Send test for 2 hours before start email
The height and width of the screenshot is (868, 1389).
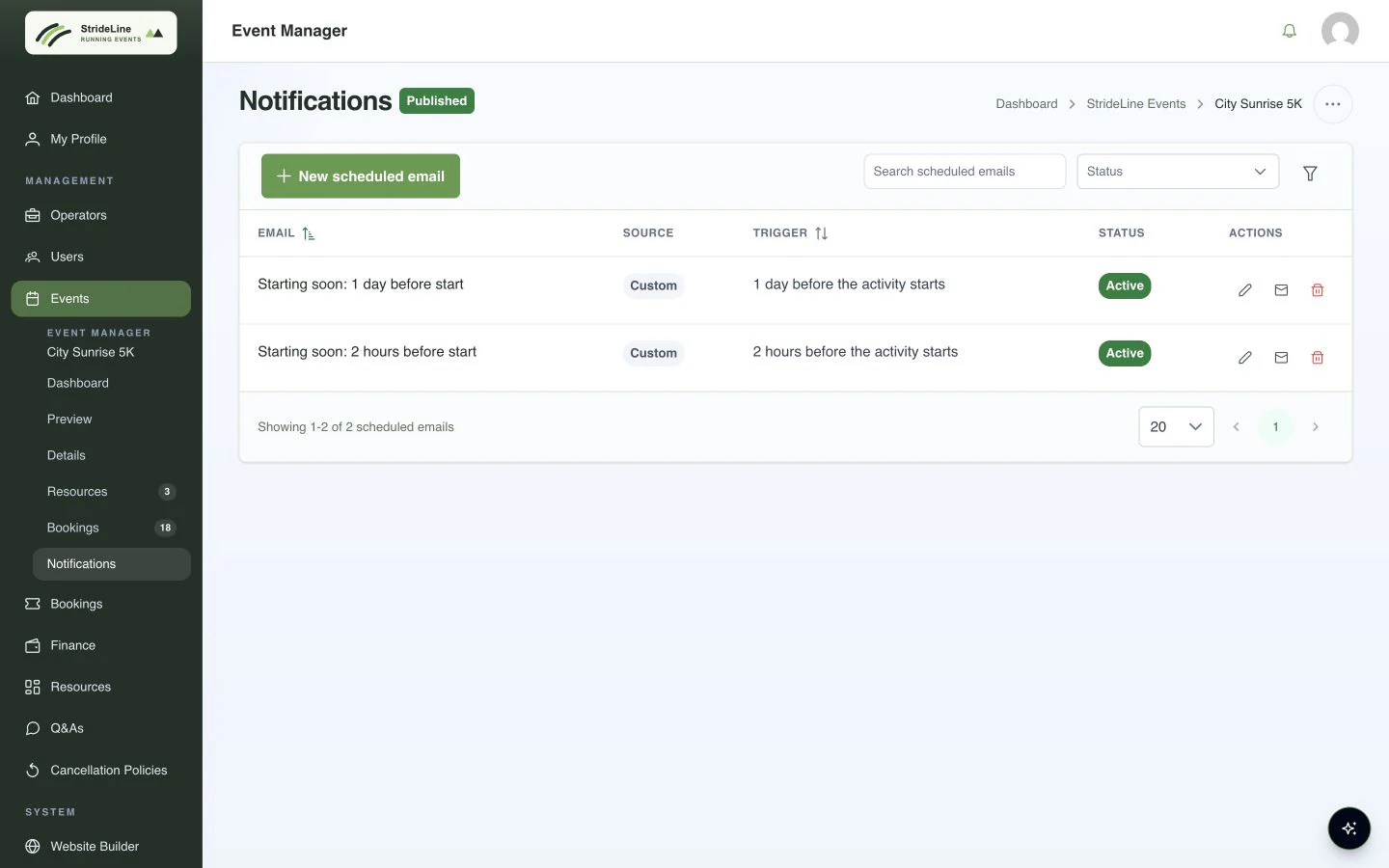pyautogui.click(x=1281, y=358)
